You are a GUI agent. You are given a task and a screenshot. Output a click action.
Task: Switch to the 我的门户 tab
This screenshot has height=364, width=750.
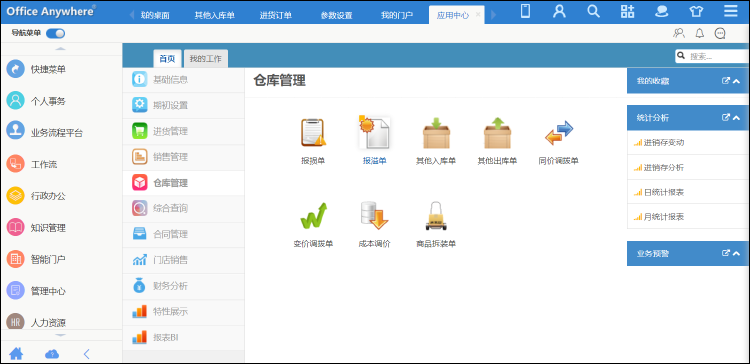pos(397,15)
